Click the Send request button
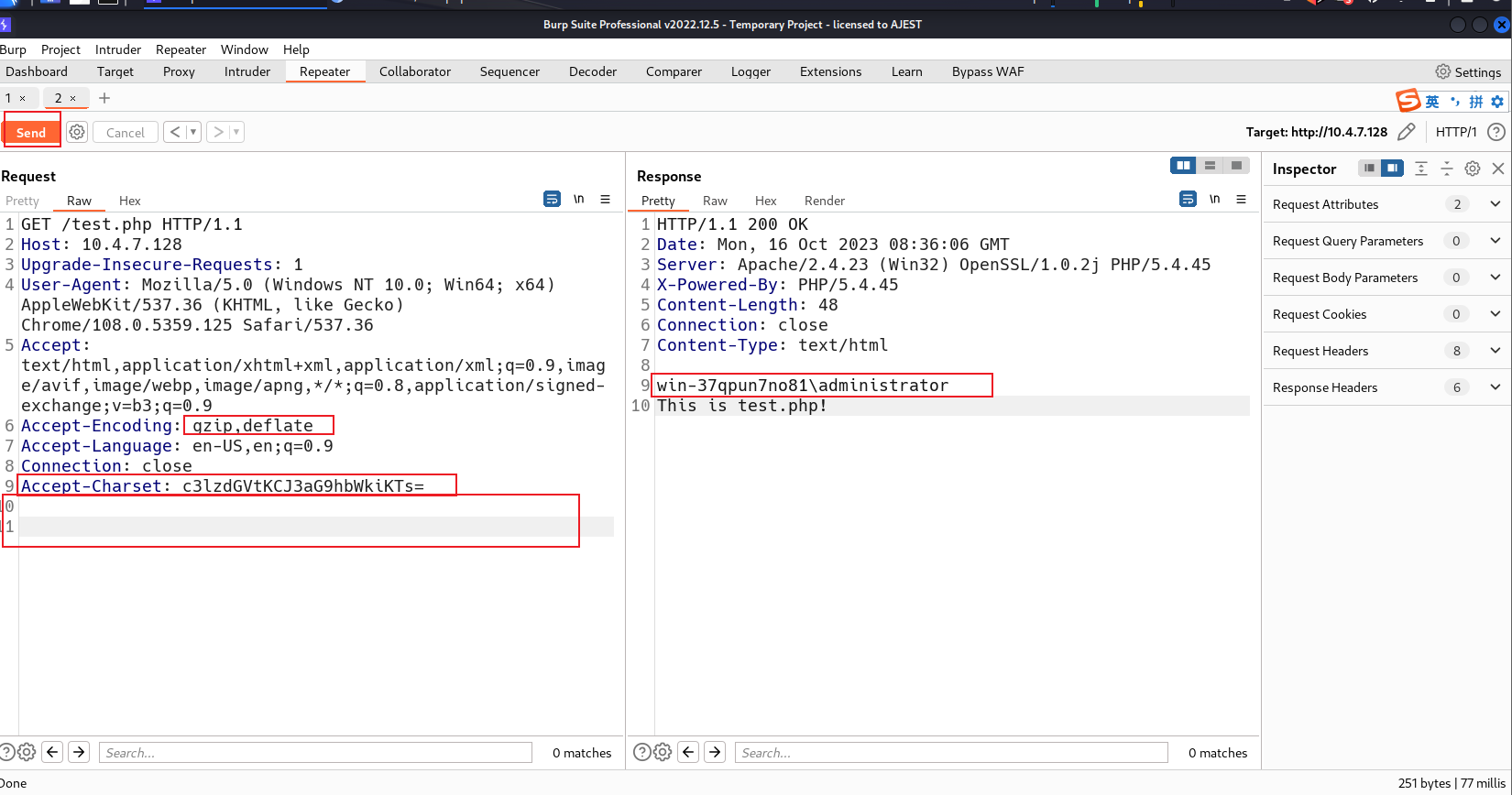The width and height of the screenshot is (1512, 795). [31, 132]
